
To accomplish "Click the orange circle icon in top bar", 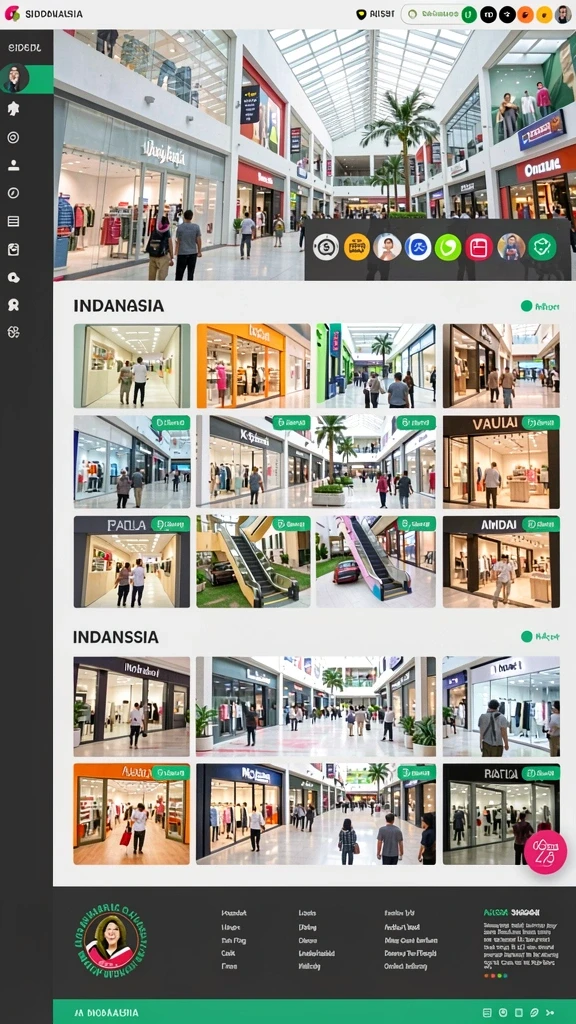I will point(526,14).
